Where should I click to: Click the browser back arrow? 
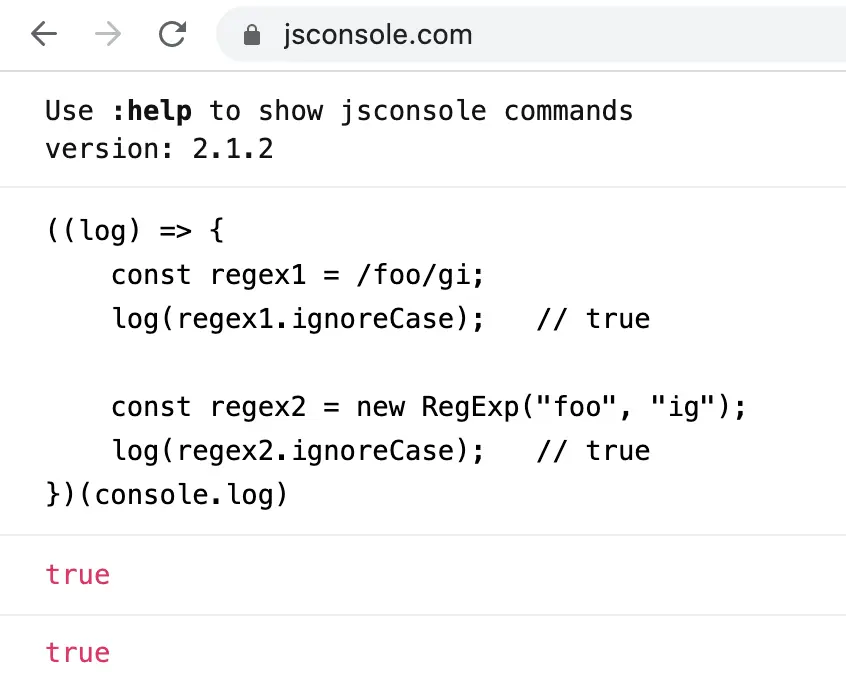(x=44, y=35)
